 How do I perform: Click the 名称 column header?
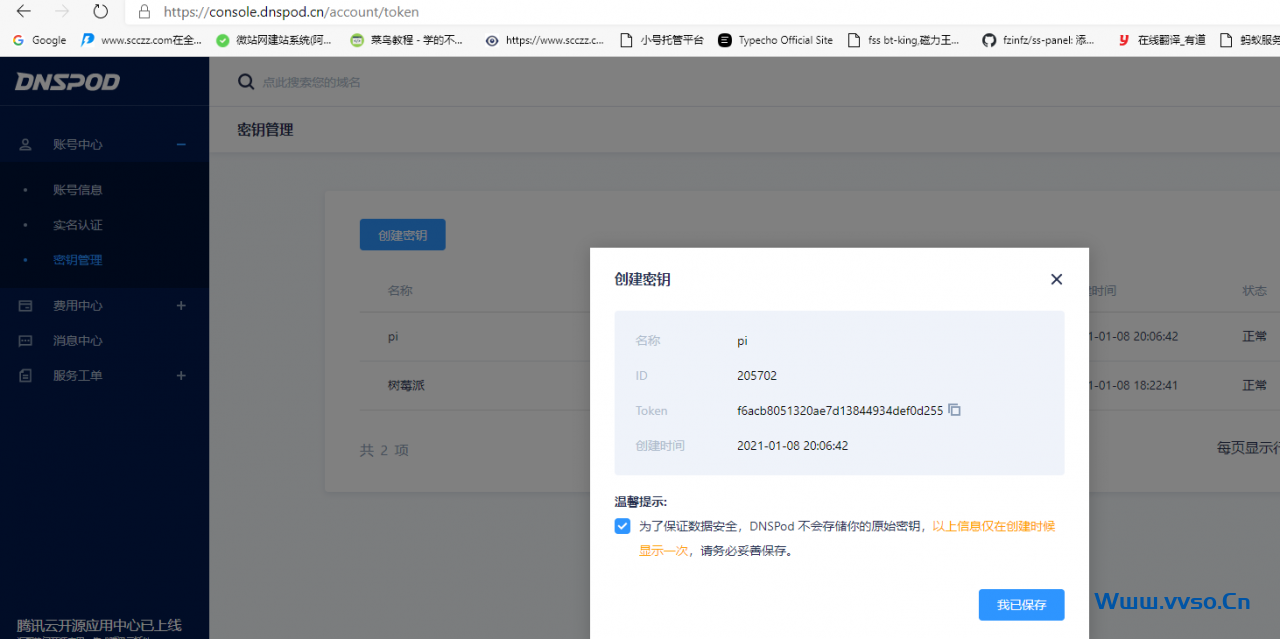point(400,291)
